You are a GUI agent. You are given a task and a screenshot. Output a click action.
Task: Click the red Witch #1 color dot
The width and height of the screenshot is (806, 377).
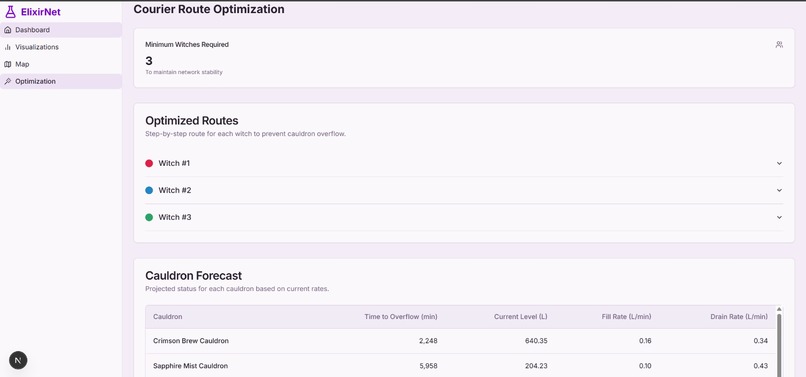(149, 163)
